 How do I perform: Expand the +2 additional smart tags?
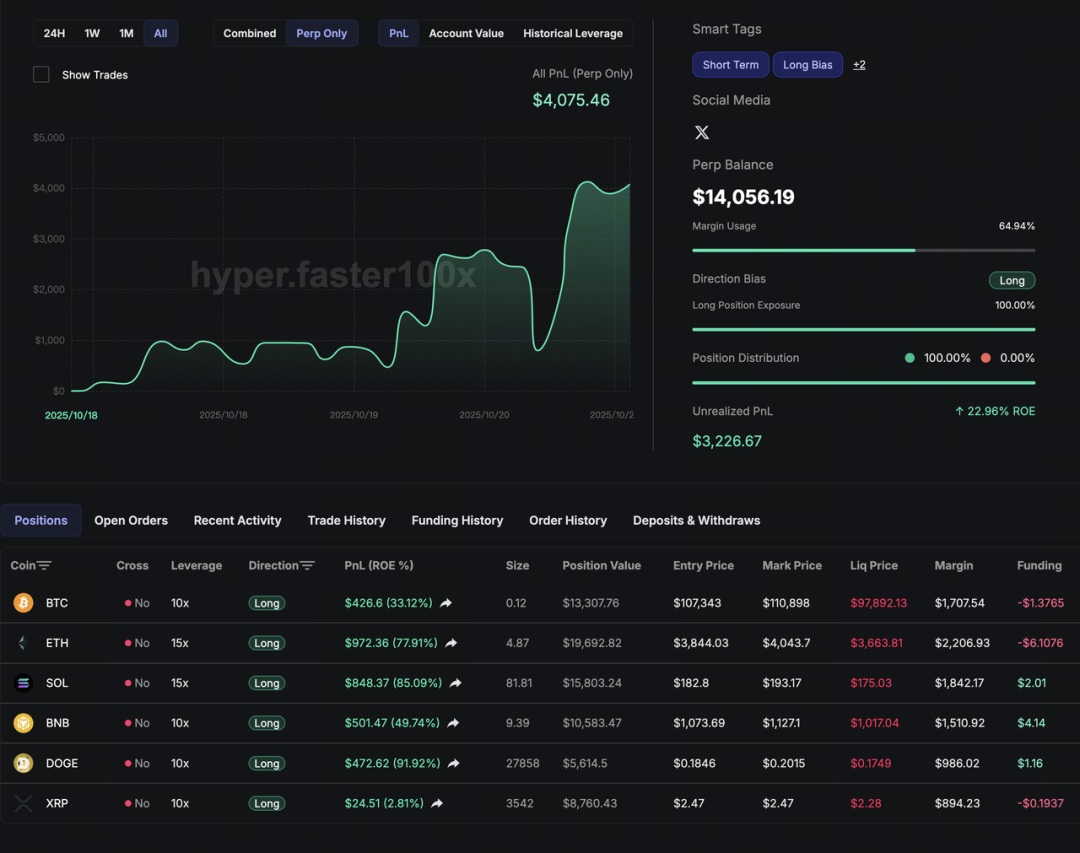pyautogui.click(x=859, y=65)
